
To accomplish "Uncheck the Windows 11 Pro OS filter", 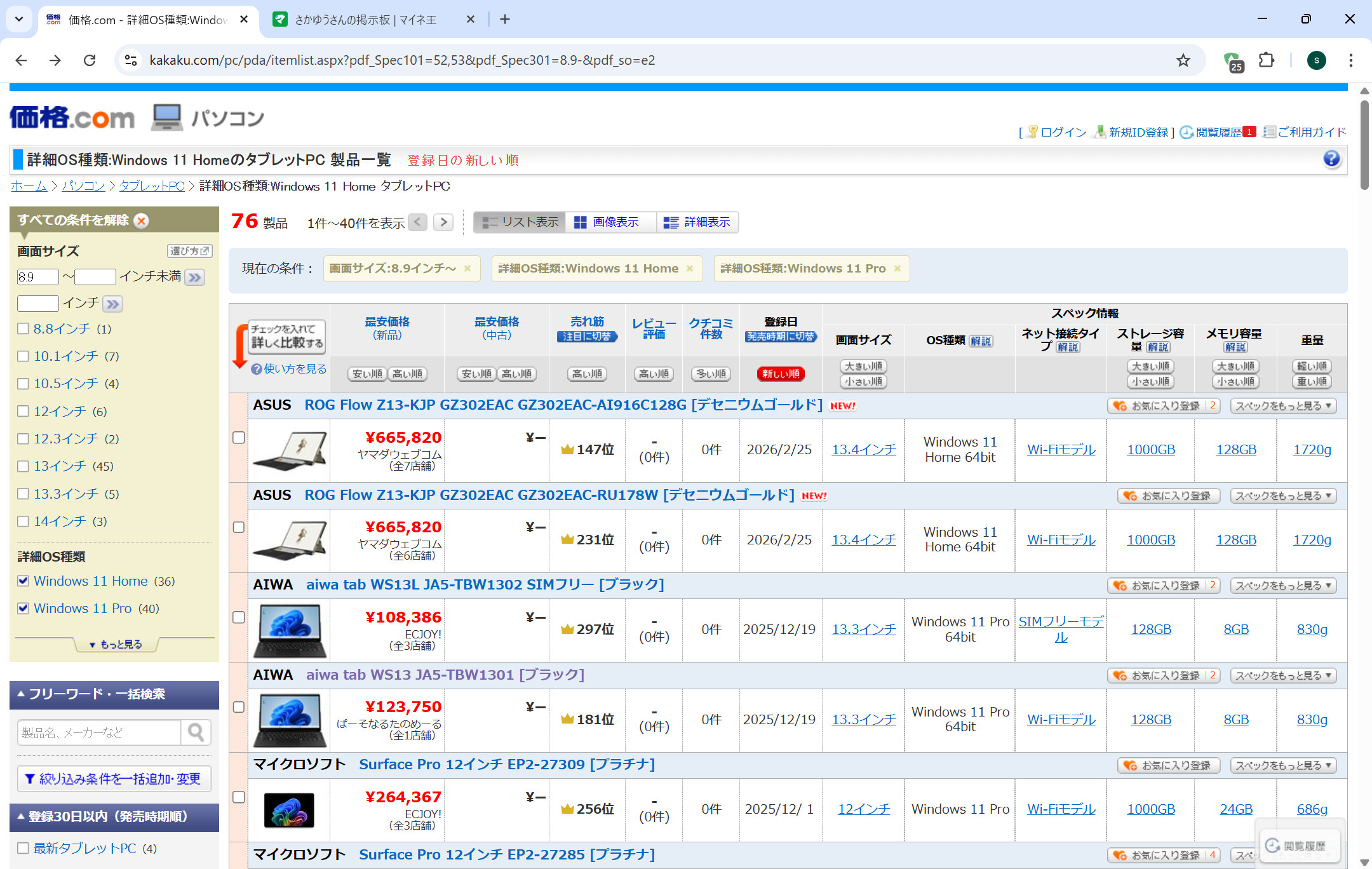I will (24, 609).
